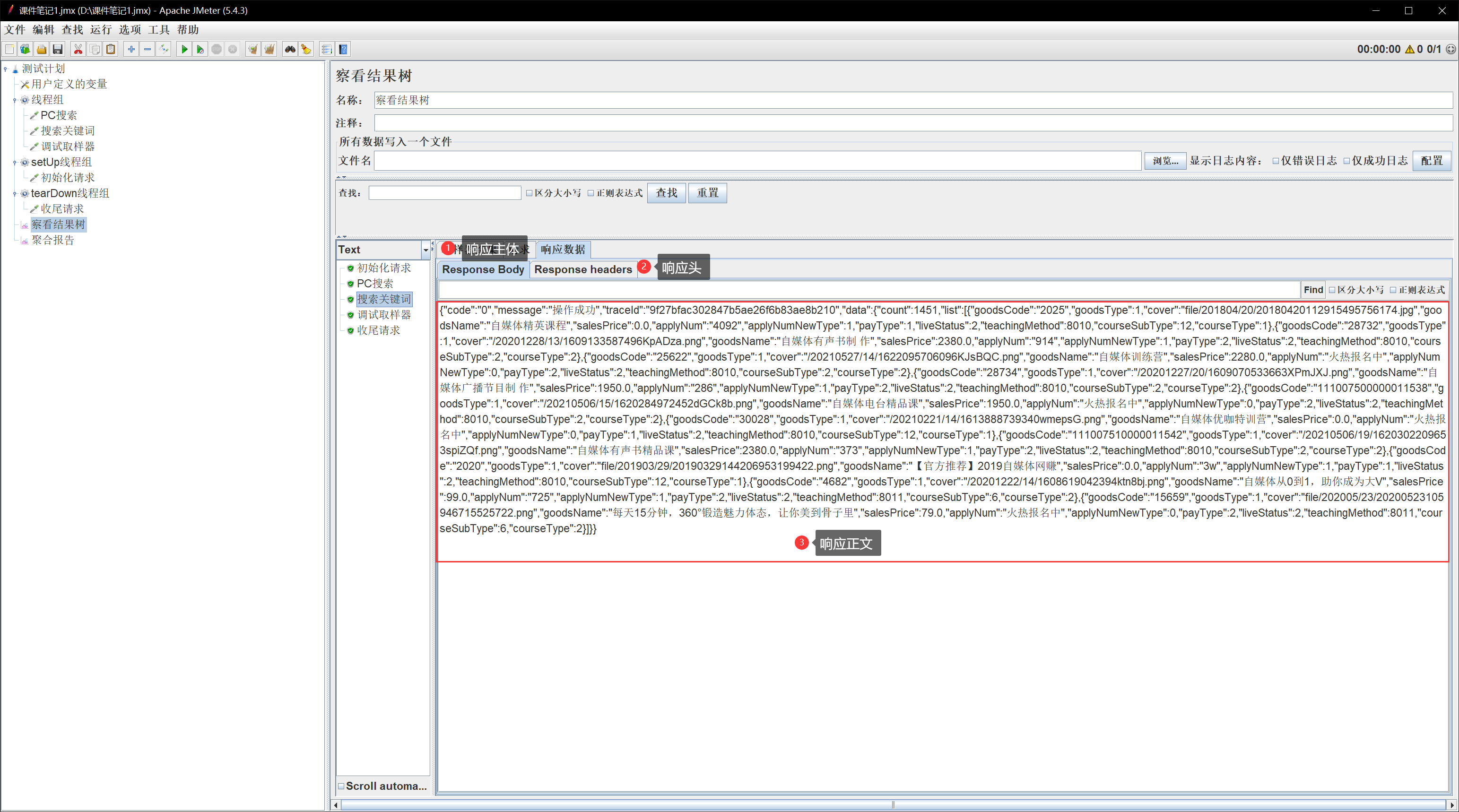Image resolution: width=1459 pixels, height=812 pixels.
Task: Collapse the tearDown线程组 tree node
Action: coord(15,194)
